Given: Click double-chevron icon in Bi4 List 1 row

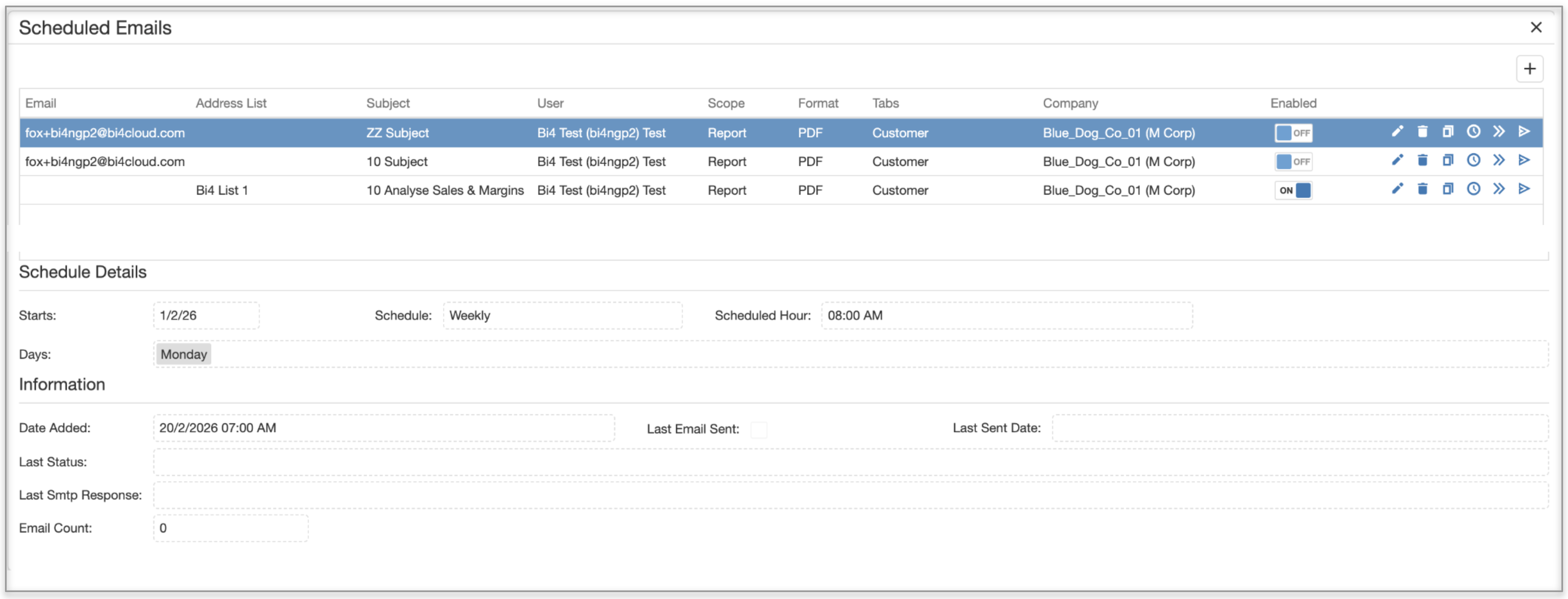Looking at the screenshot, I should [x=1499, y=189].
